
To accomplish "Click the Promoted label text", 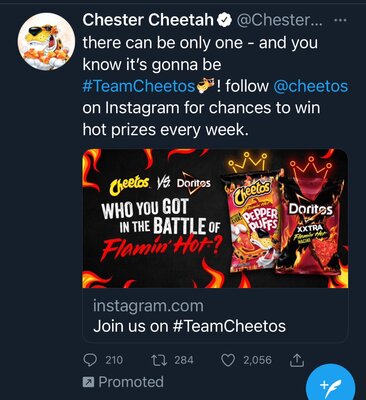I will pyautogui.click(x=131, y=382).
